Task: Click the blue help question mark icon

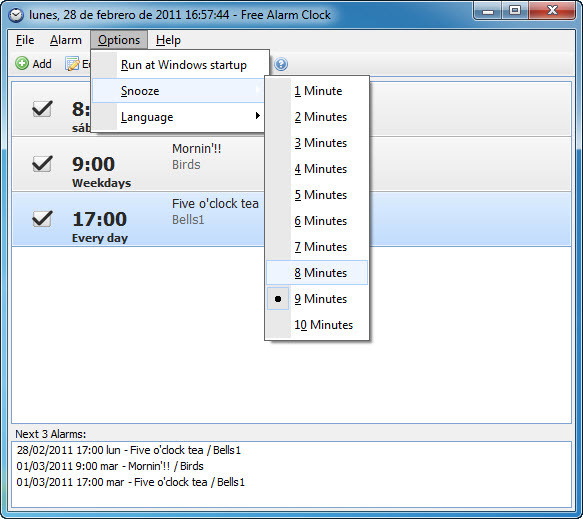Action: click(281, 64)
